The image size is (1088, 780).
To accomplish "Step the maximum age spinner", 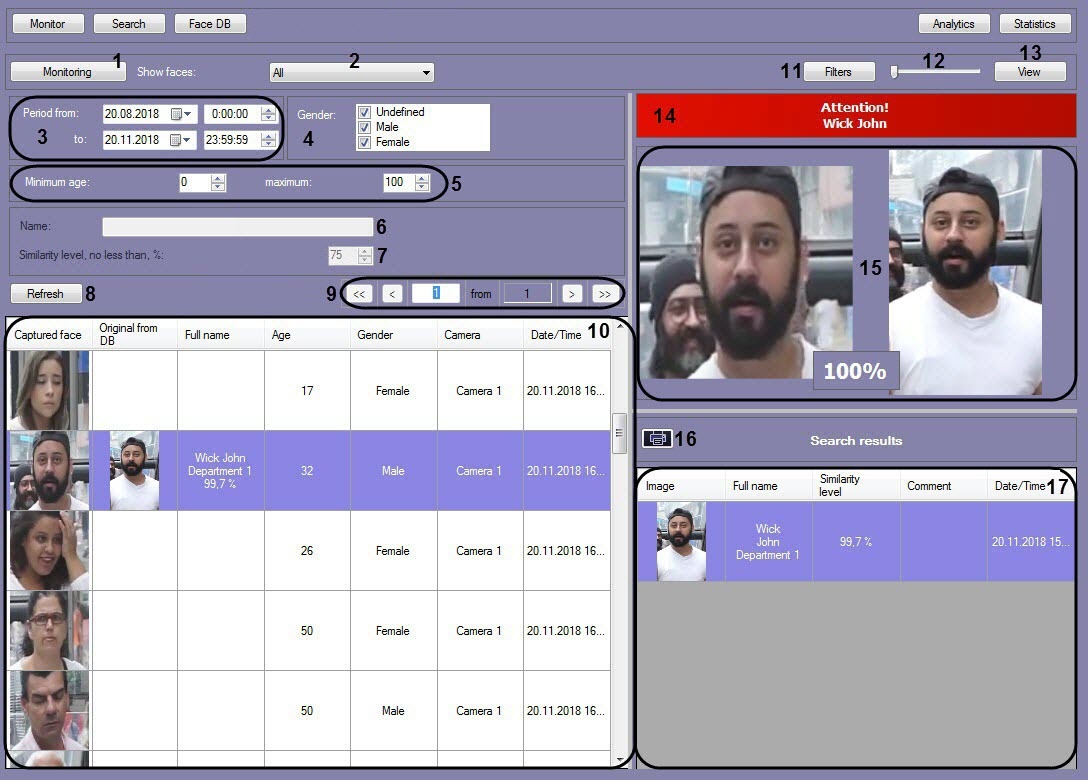I will click(x=422, y=183).
